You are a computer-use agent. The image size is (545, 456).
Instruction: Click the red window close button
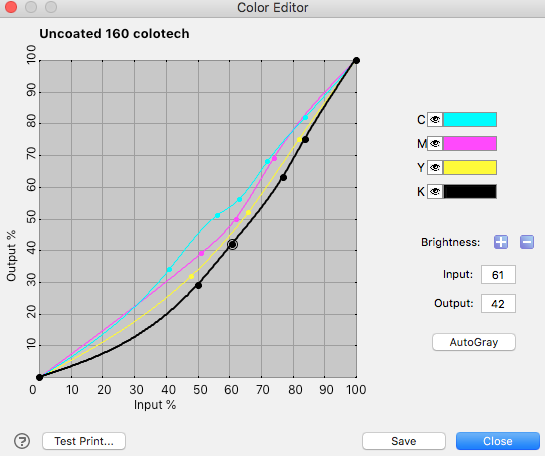11,7
